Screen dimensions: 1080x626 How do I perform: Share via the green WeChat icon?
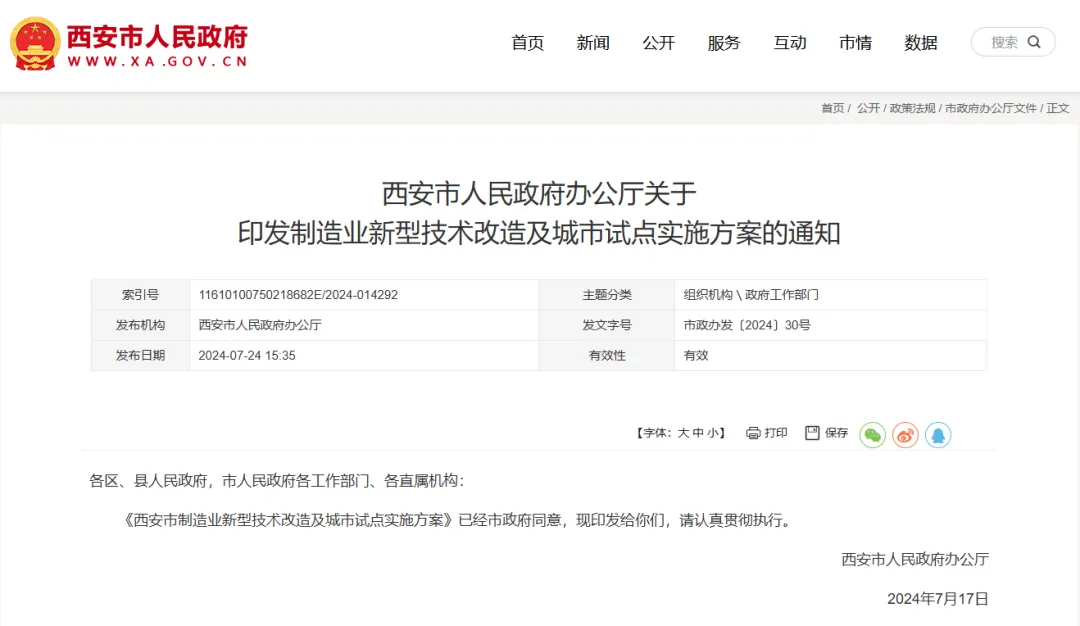click(872, 435)
